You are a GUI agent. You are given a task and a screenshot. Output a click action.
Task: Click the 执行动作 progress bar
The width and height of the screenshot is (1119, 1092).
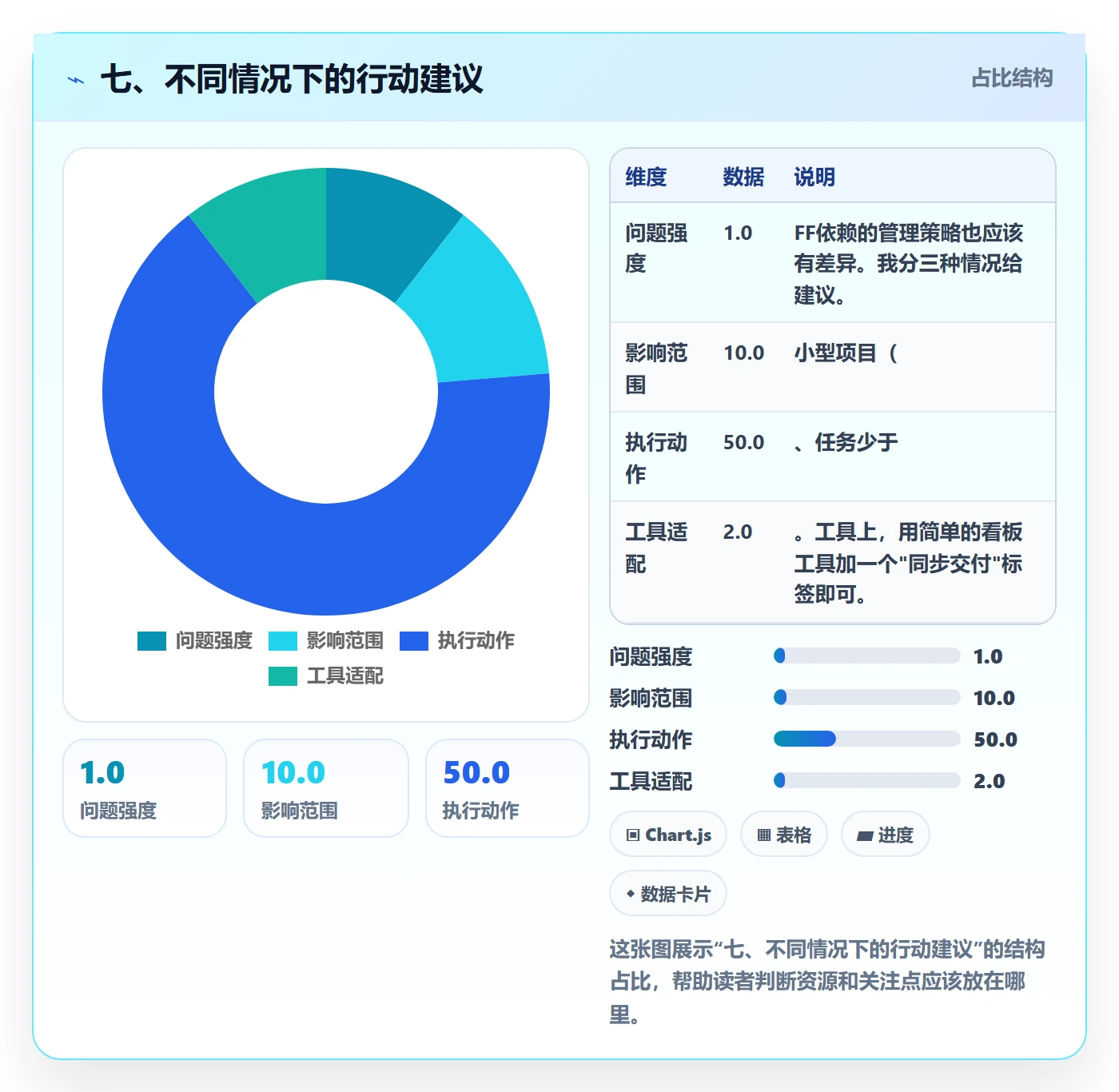click(866, 739)
